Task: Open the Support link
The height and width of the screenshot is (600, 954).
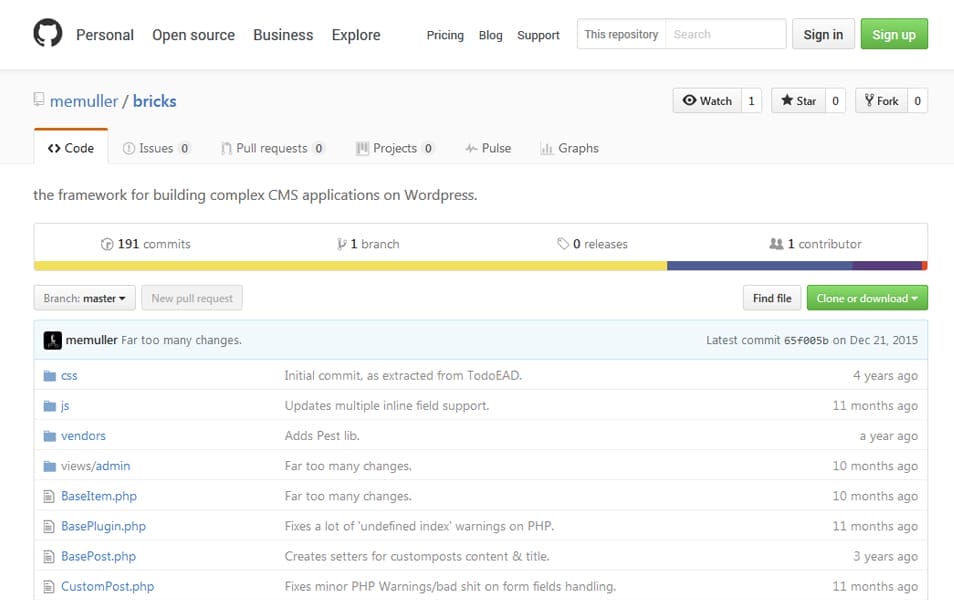Action: tap(538, 35)
